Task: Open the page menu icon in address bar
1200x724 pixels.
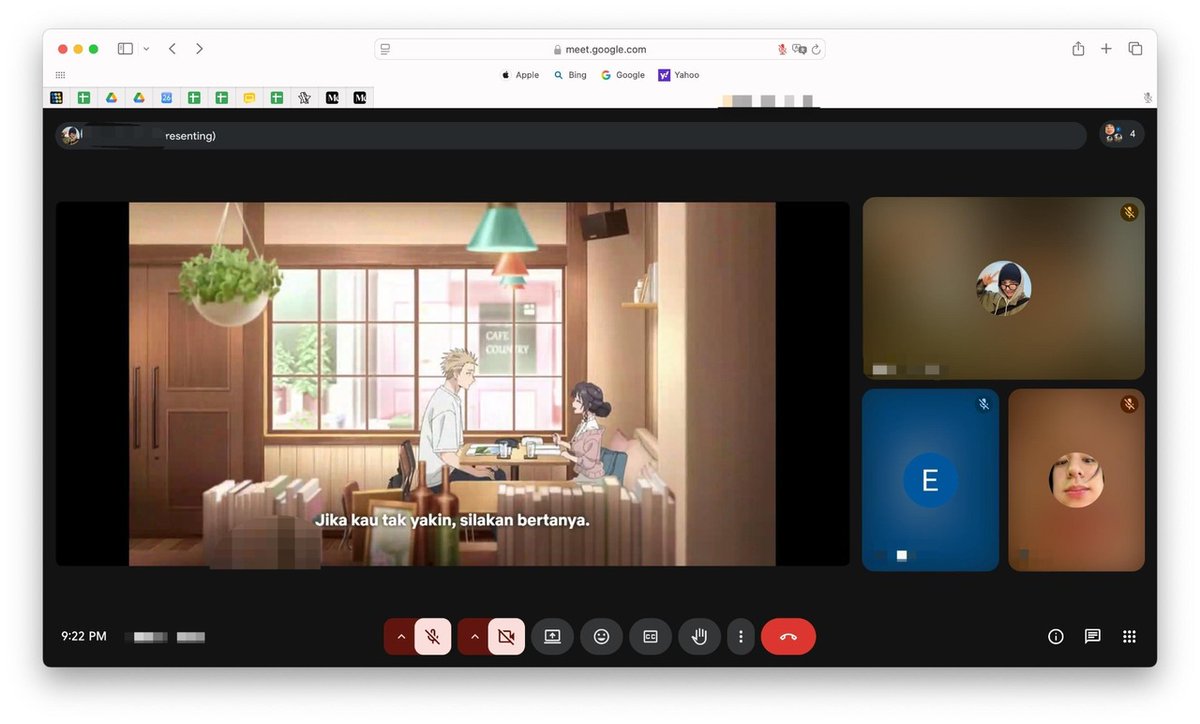Action: [385, 49]
